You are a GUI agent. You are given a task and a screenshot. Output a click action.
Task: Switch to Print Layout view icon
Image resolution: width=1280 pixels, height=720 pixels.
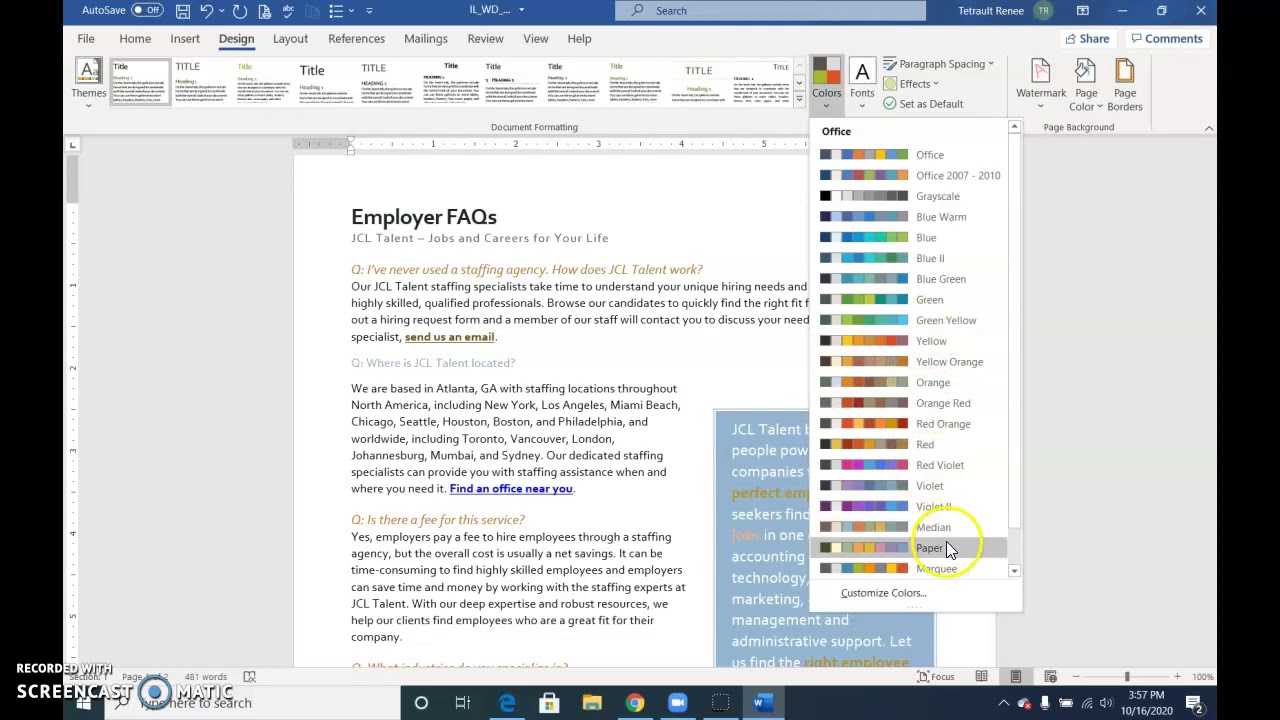pyautogui.click(x=1016, y=677)
